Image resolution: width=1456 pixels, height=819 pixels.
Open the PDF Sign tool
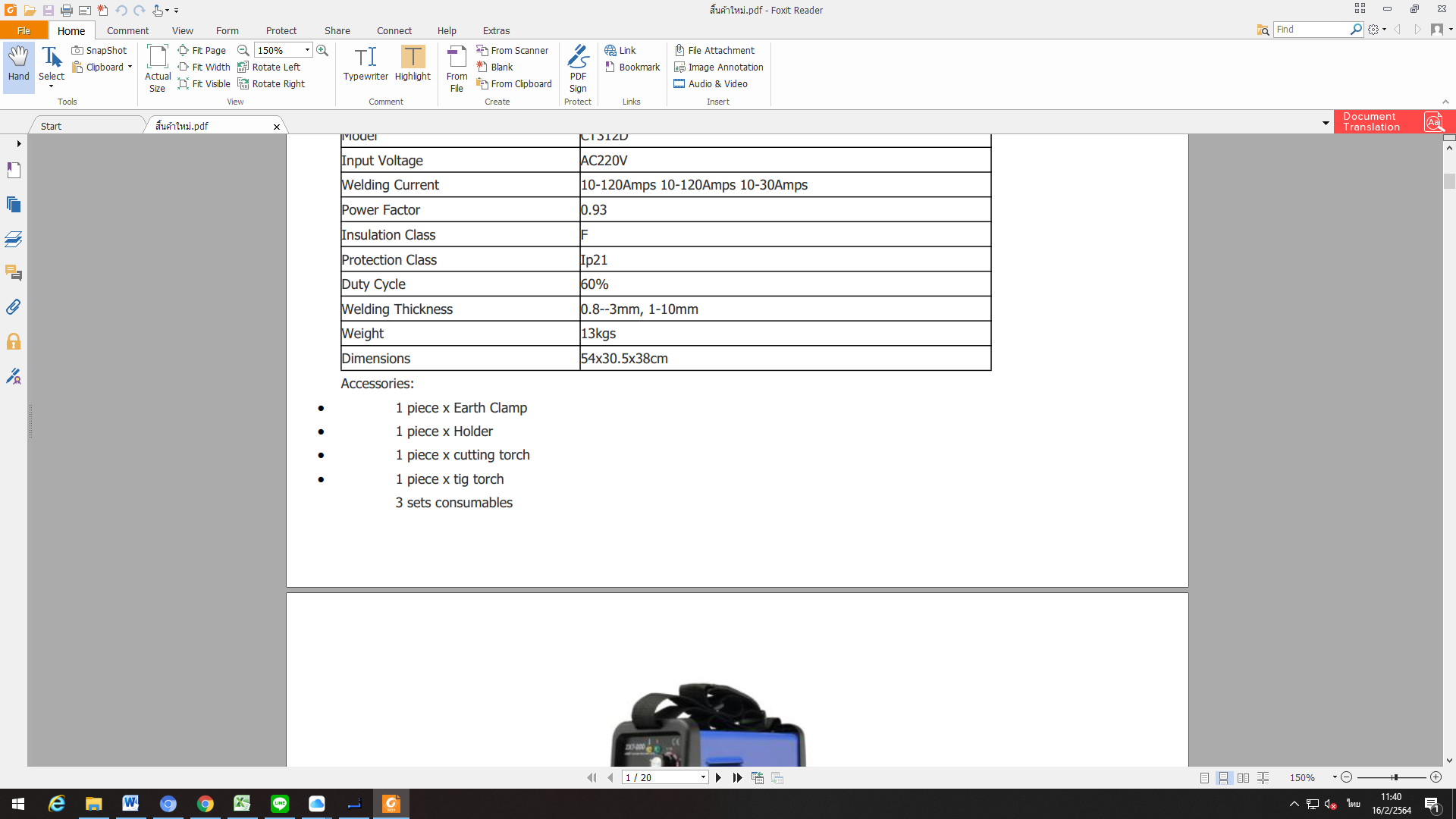[578, 68]
